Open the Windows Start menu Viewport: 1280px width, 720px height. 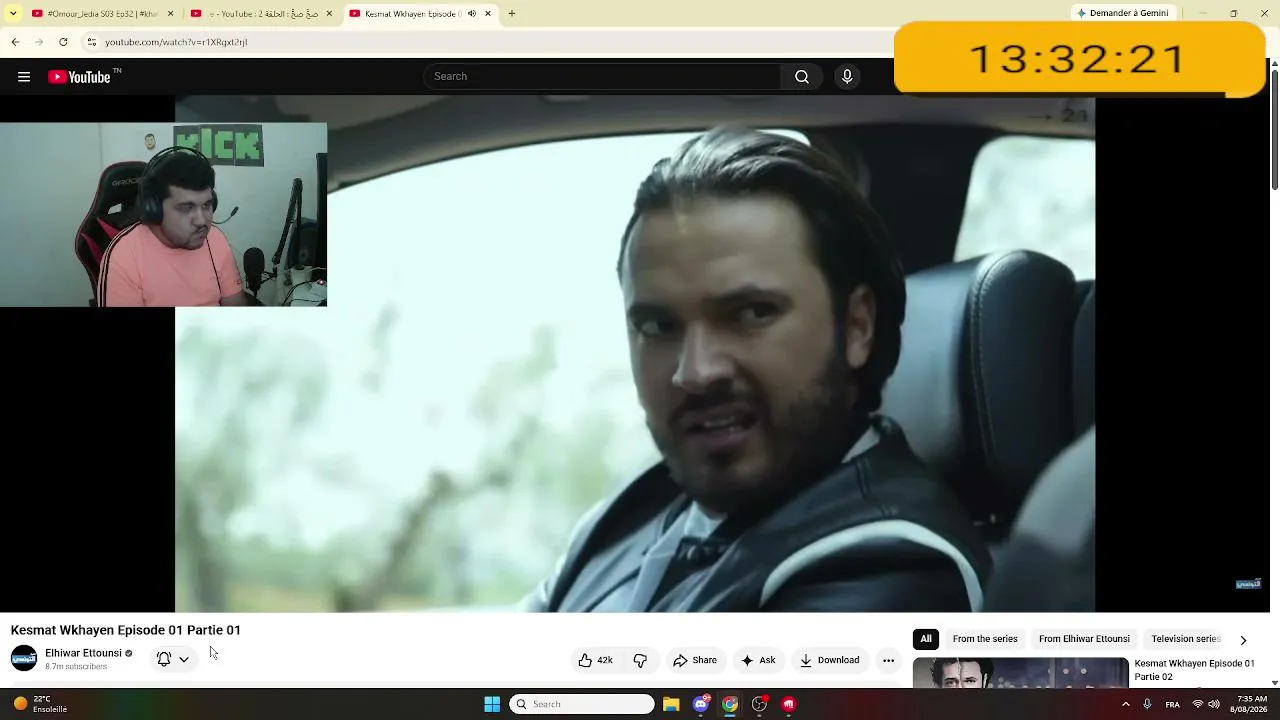pyautogui.click(x=492, y=704)
